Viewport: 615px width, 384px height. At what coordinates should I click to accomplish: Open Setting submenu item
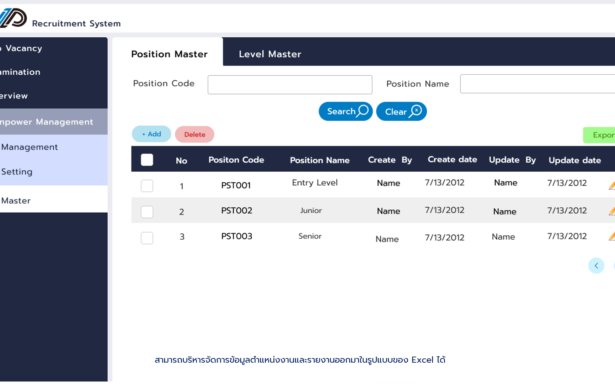click(x=54, y=172)
